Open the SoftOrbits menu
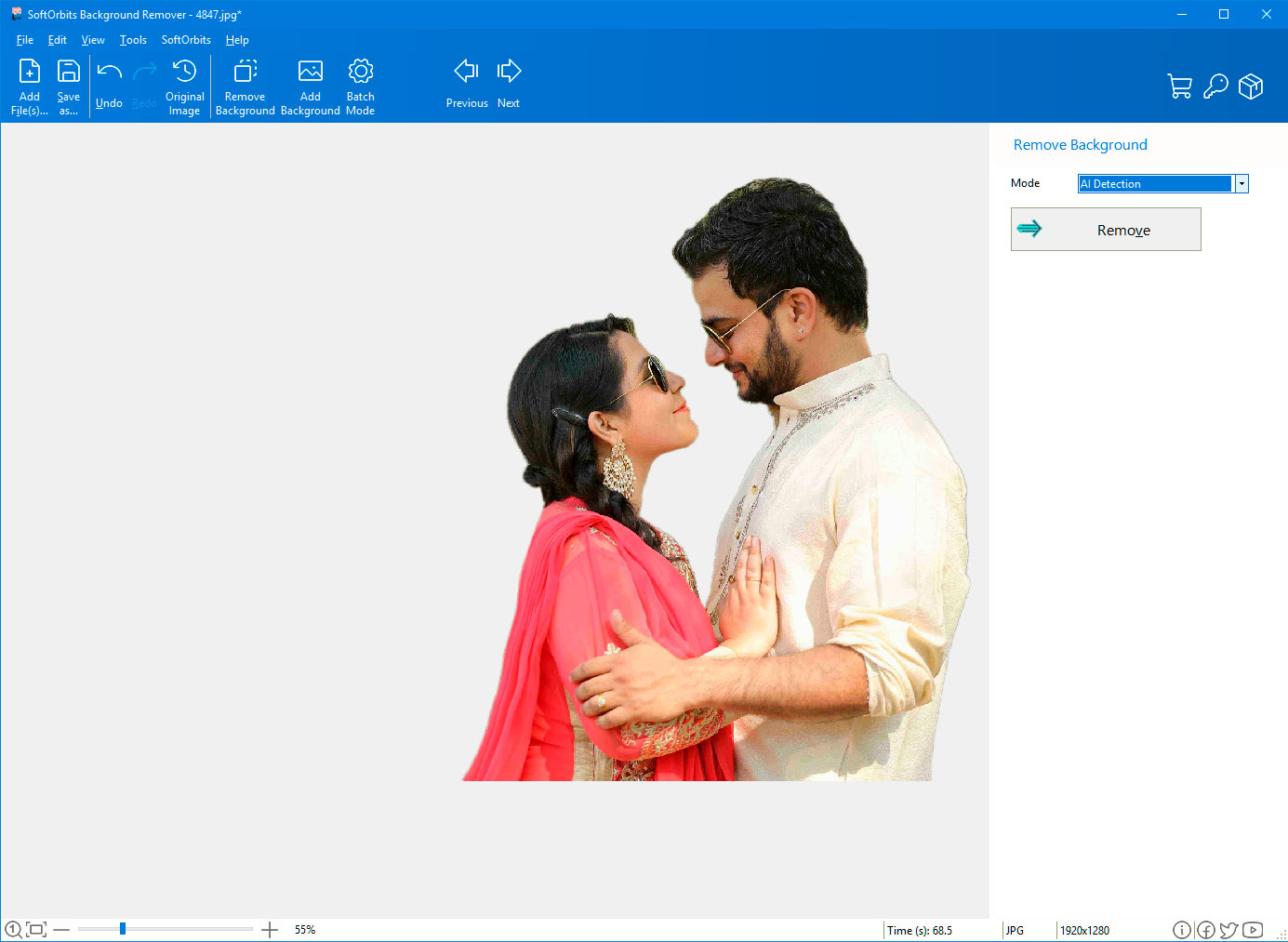 tap(185, 39)
